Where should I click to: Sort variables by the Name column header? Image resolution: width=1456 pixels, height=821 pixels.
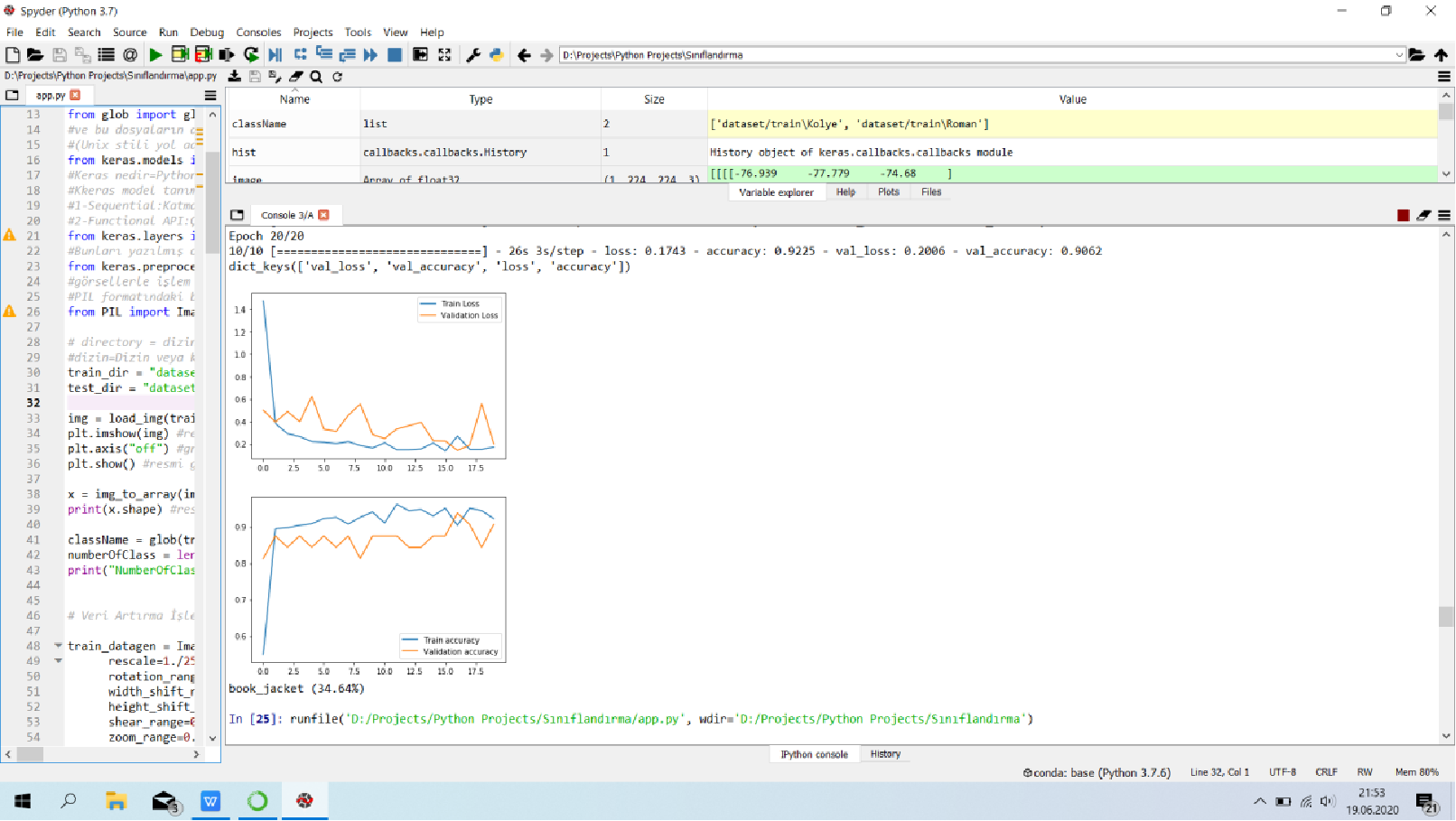[294, 99]
